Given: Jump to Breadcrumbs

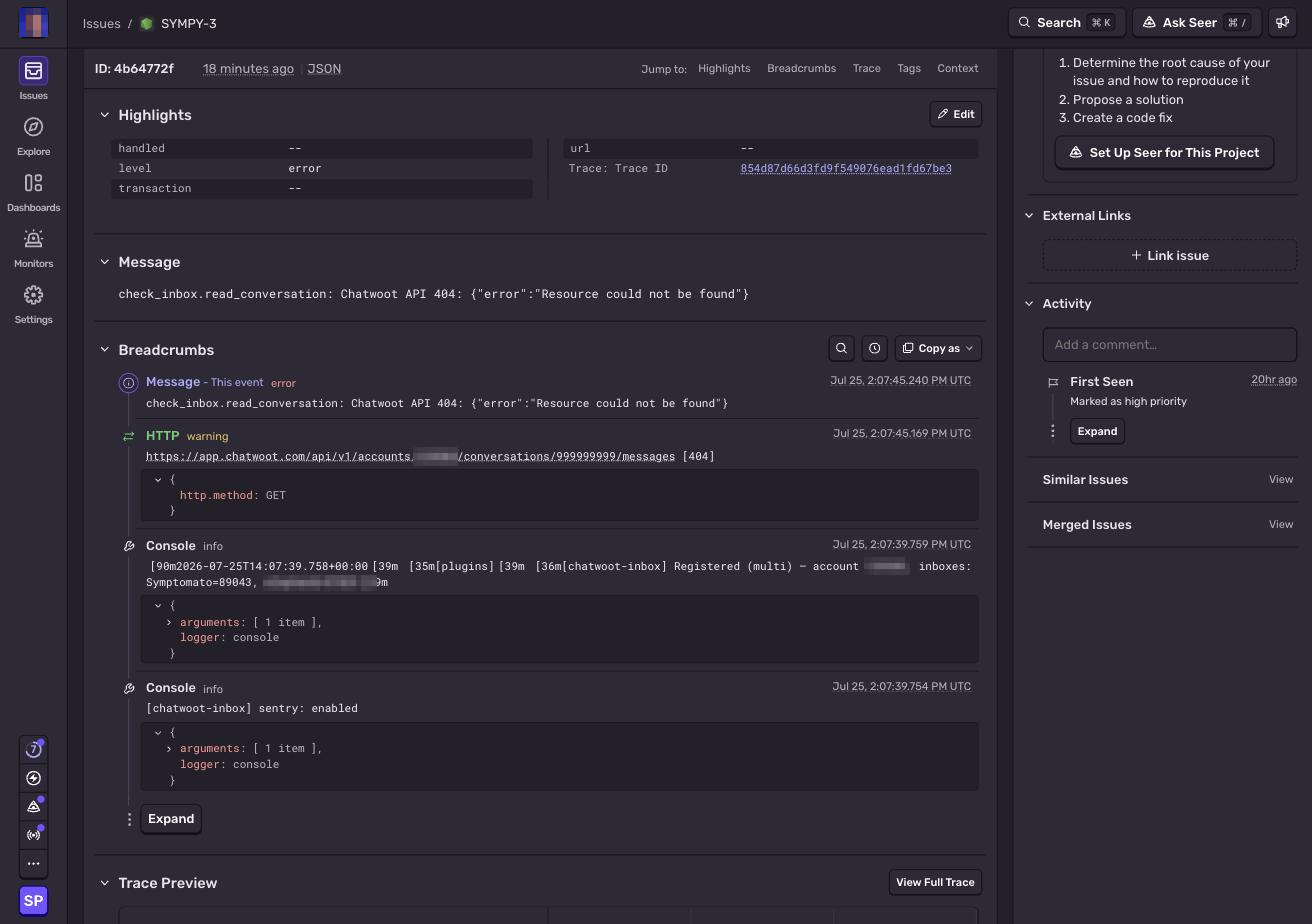Looking at the screenshot, I should point(801,68).
